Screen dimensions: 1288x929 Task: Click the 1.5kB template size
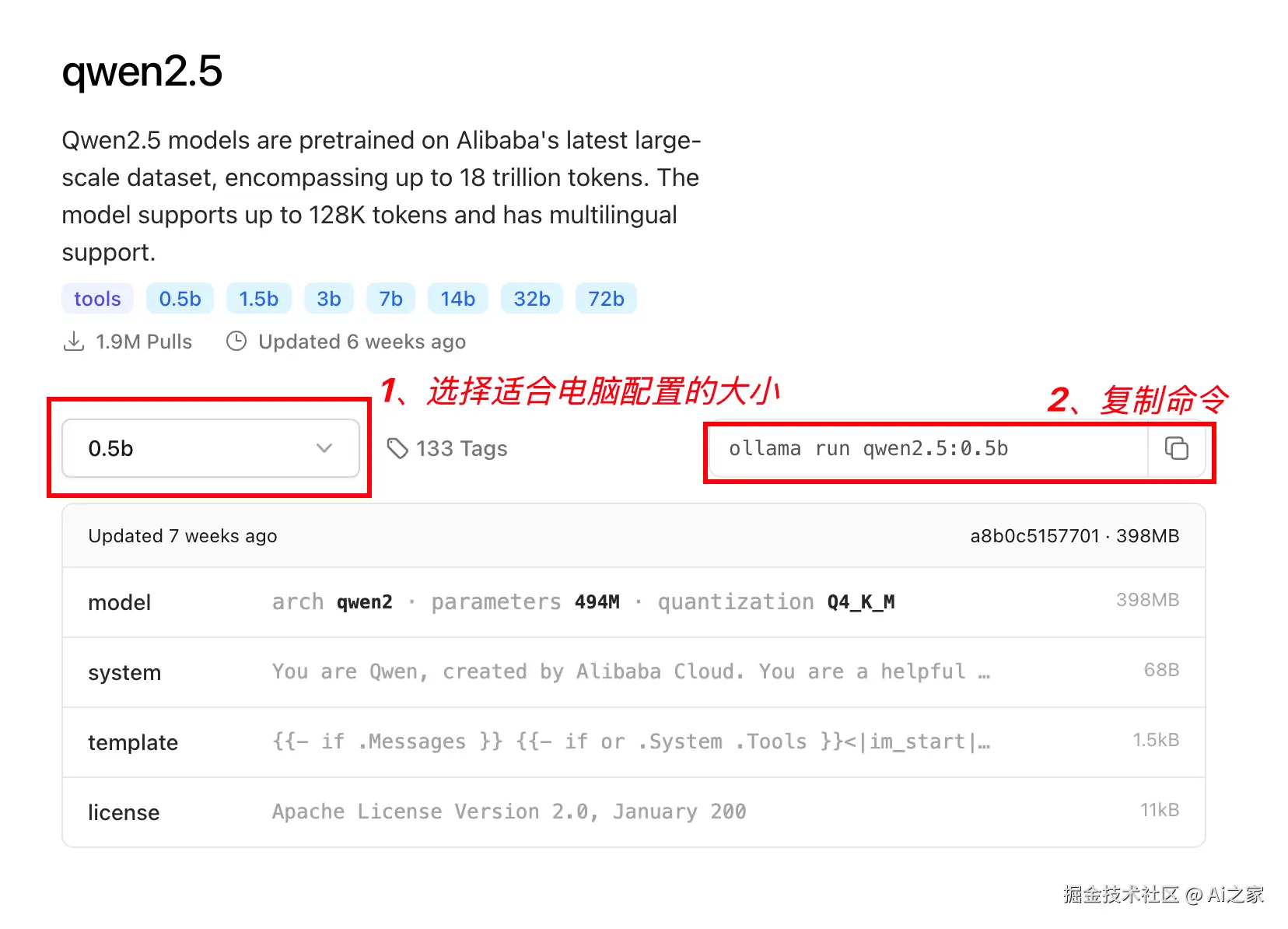(x=1156, y=740)
